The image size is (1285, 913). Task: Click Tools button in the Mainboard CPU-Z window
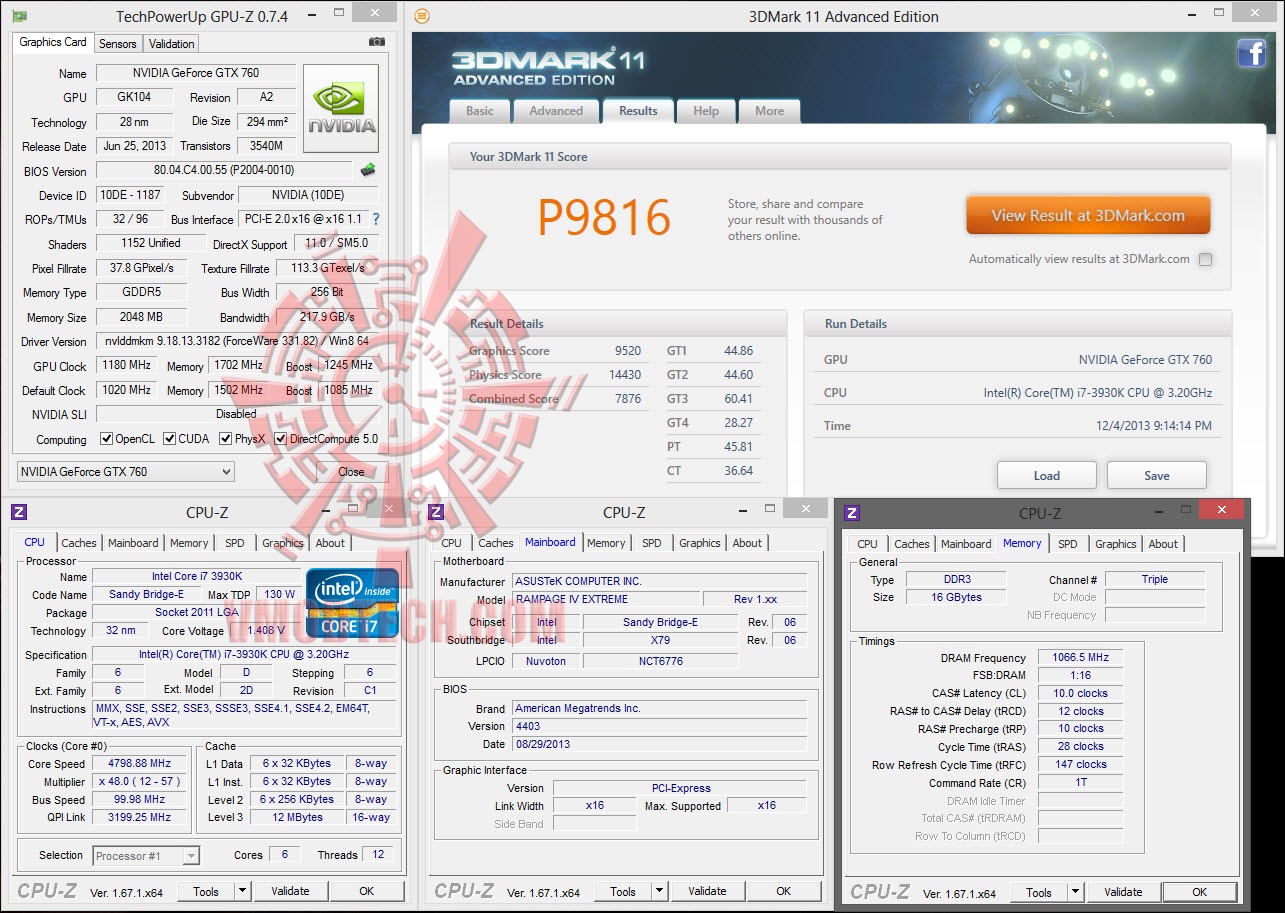623,891
